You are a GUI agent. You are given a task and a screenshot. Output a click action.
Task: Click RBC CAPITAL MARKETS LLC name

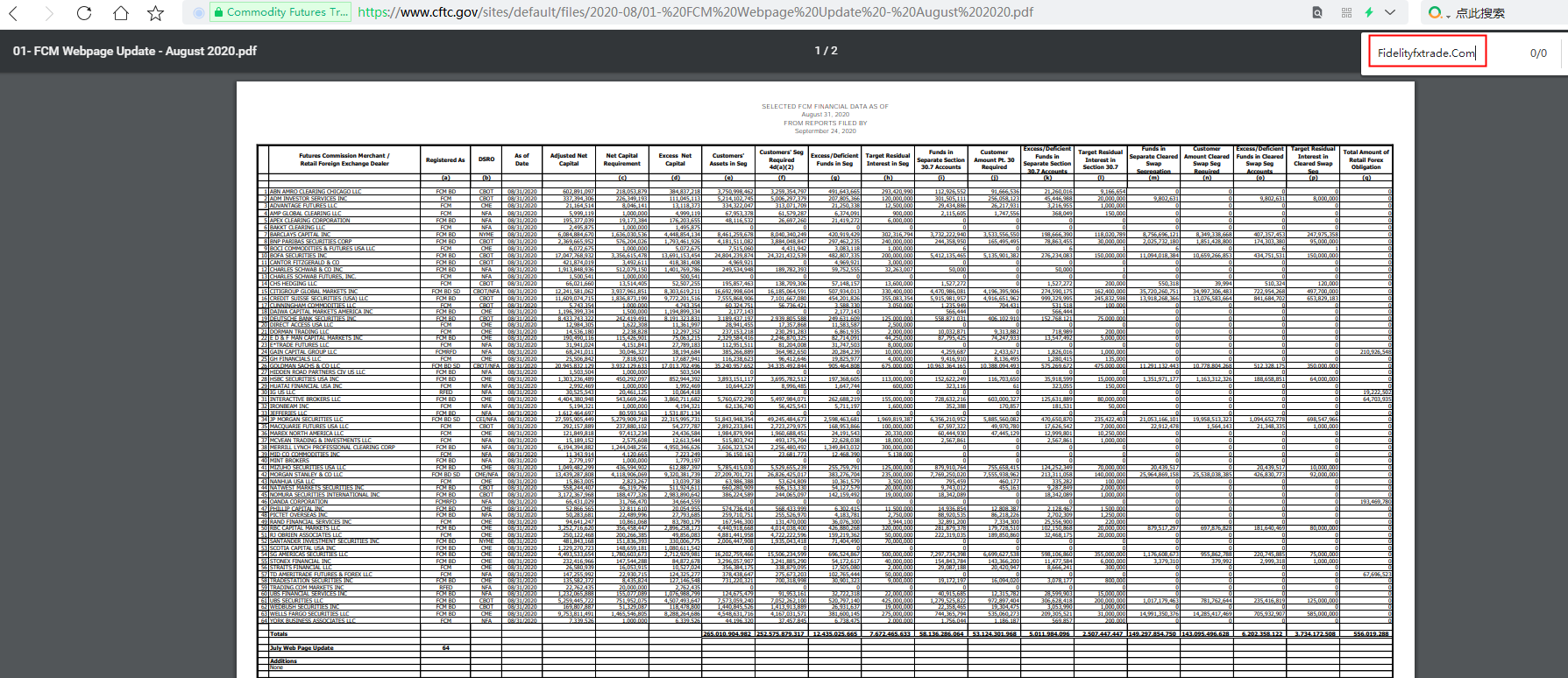[x=305, y=528]
